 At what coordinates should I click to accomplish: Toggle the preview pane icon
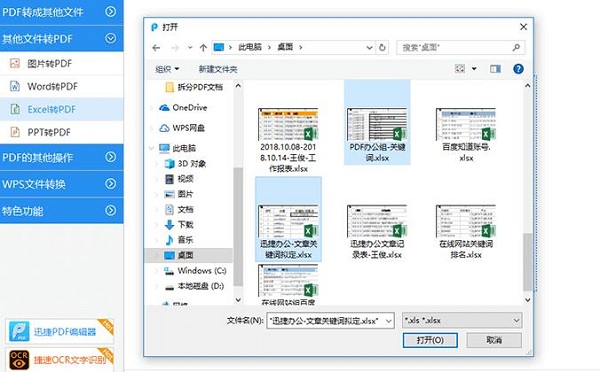[495, 69]
